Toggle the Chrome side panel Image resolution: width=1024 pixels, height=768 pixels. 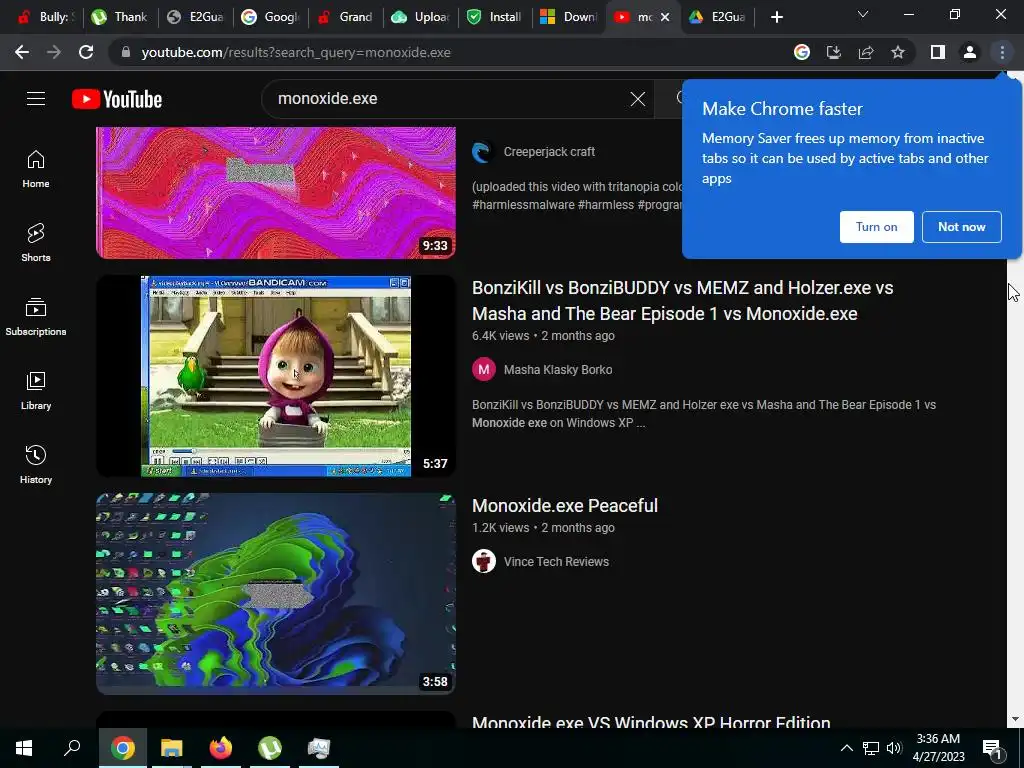pyautogui.click(x=938, y=52)
